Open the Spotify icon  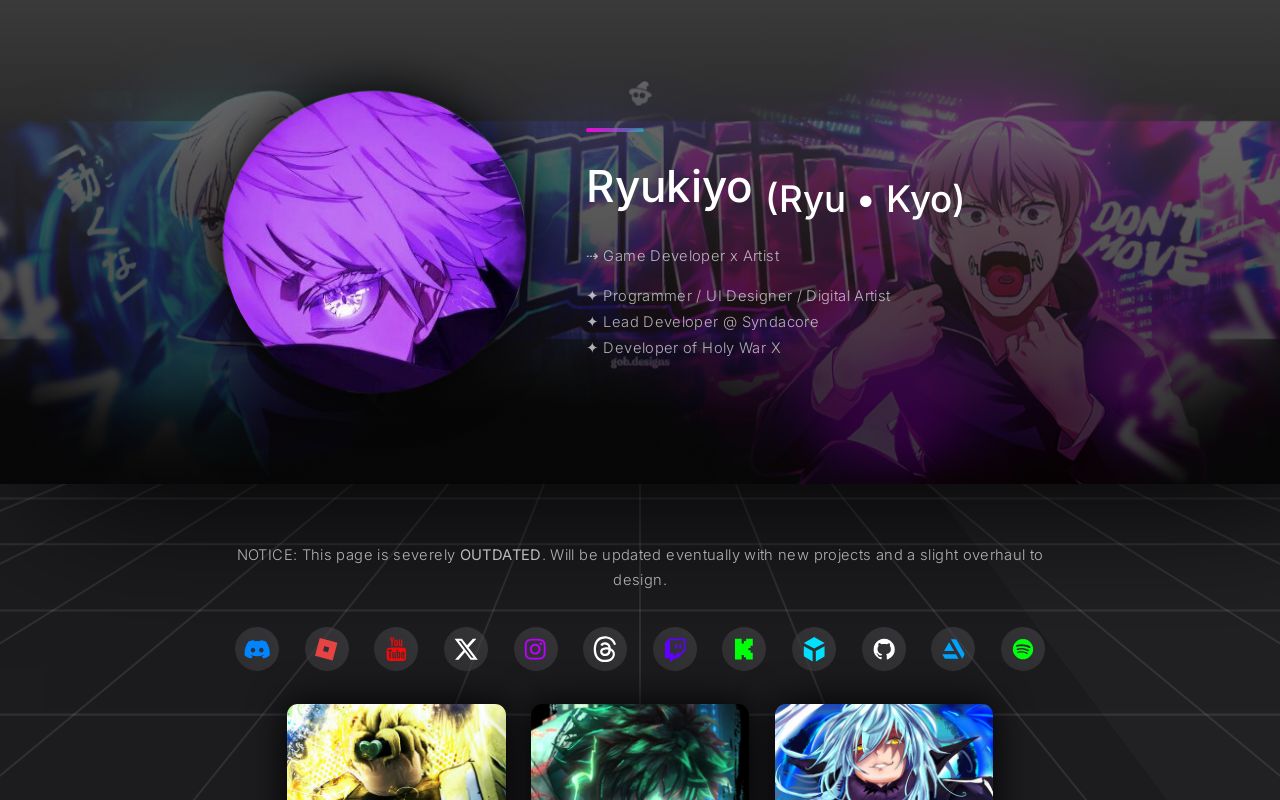tap(1023, 649)
